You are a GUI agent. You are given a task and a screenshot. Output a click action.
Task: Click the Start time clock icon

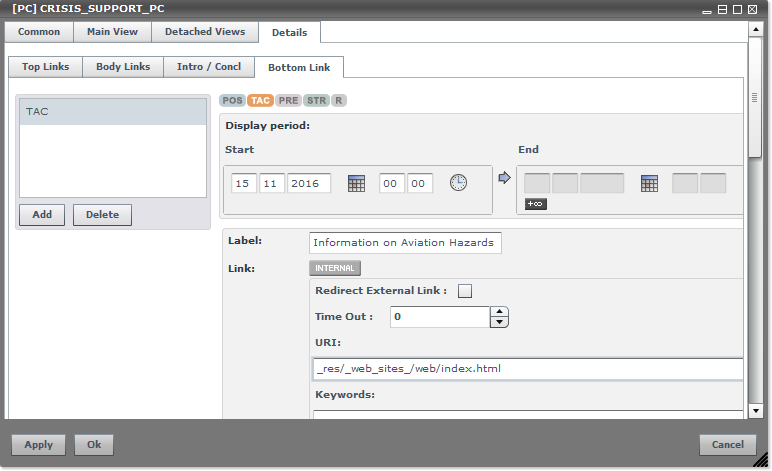tap(458, 183)
